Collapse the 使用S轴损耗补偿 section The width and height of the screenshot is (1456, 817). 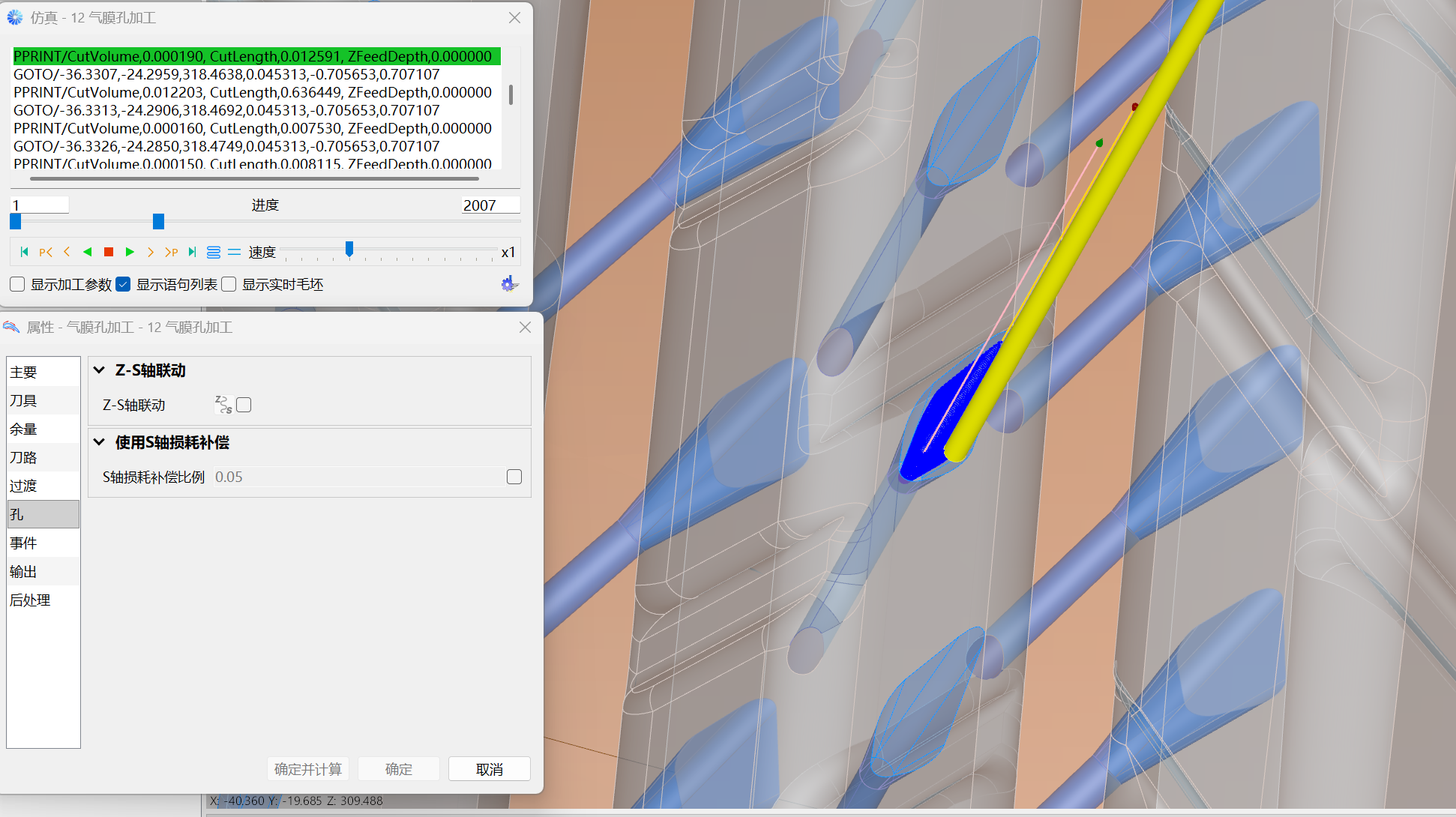click(x=99, y=442)
